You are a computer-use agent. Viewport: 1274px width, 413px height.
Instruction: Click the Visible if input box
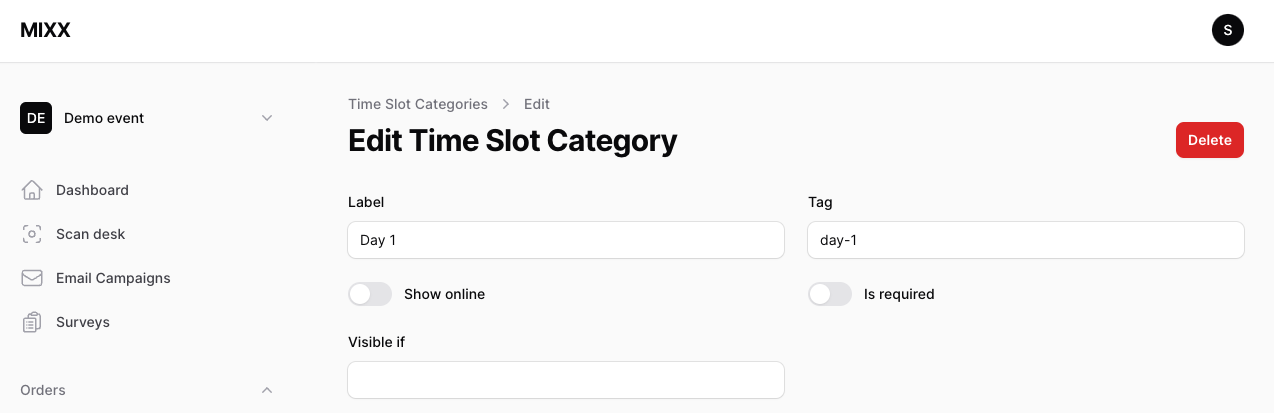566,380
